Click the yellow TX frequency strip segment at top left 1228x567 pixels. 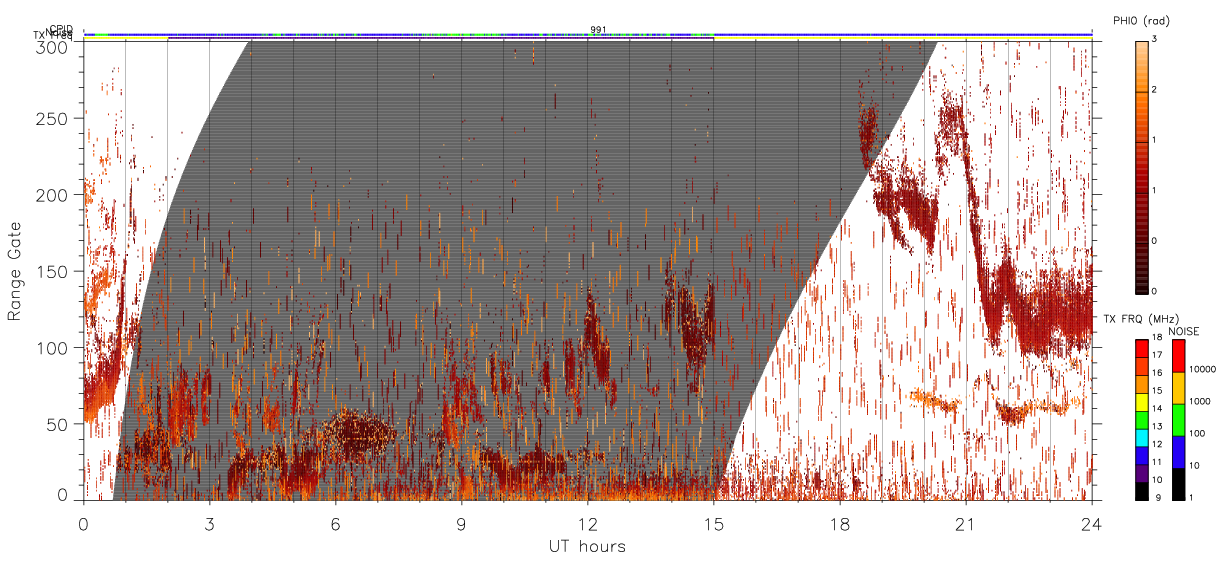coord(125,38)
